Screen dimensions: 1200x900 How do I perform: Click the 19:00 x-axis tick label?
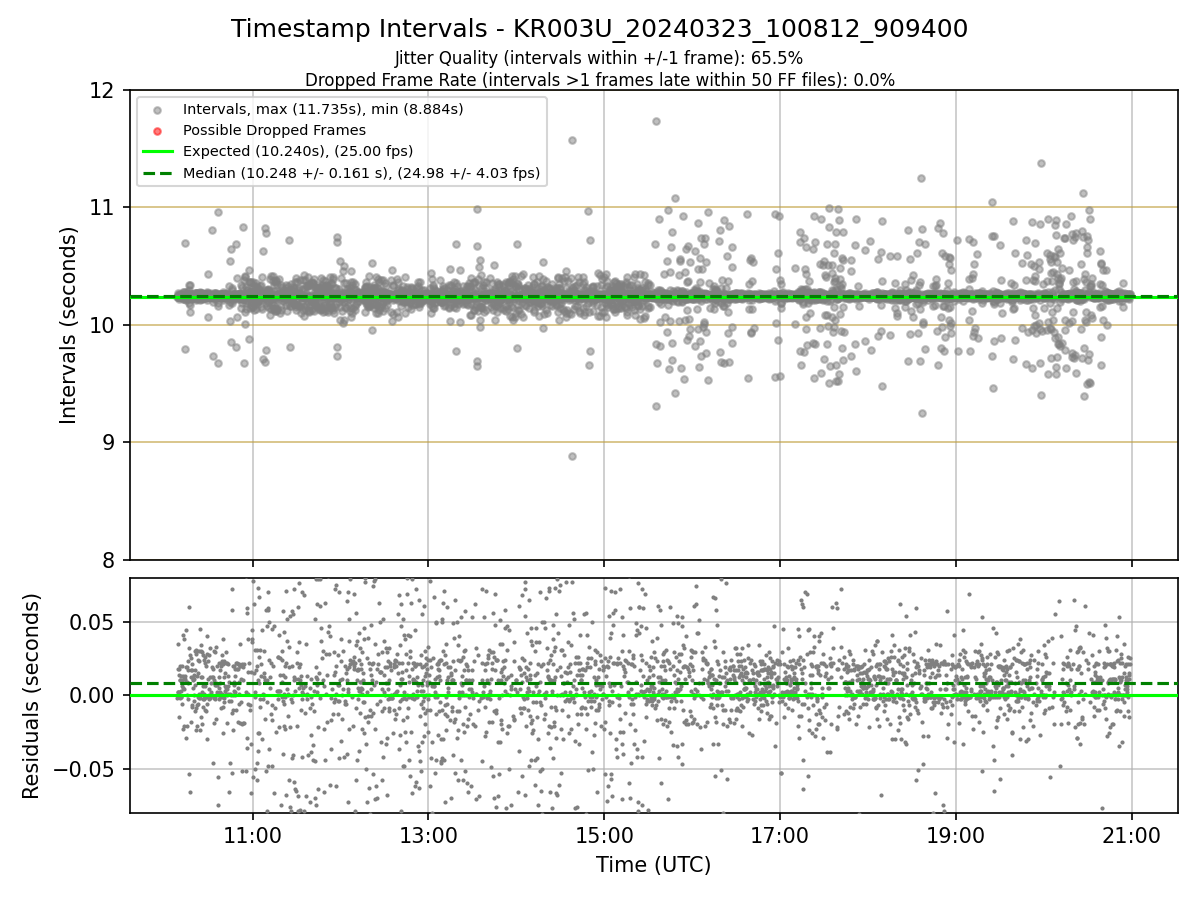(x=956, y=836)
